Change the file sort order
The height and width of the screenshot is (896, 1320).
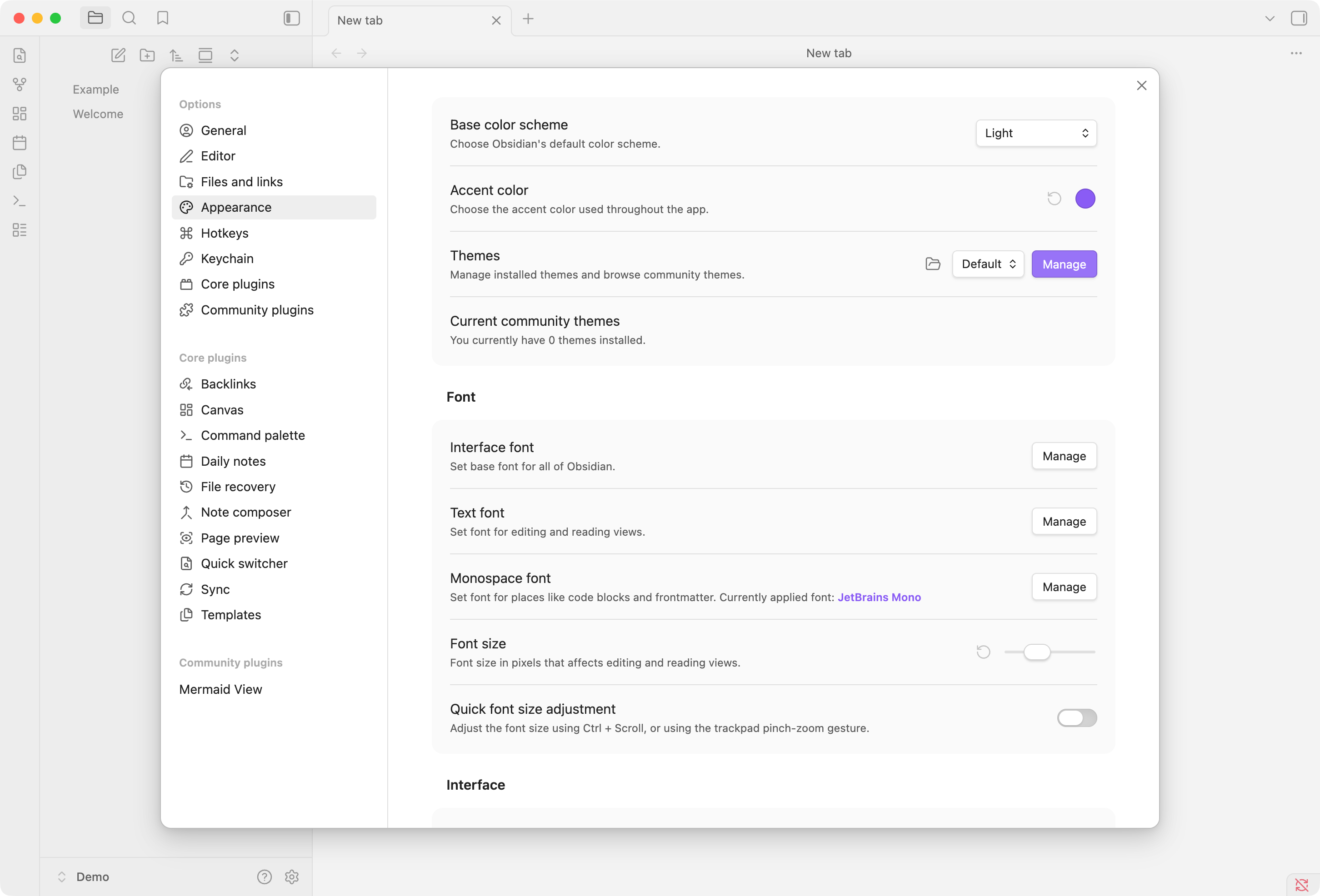[175, 55]
